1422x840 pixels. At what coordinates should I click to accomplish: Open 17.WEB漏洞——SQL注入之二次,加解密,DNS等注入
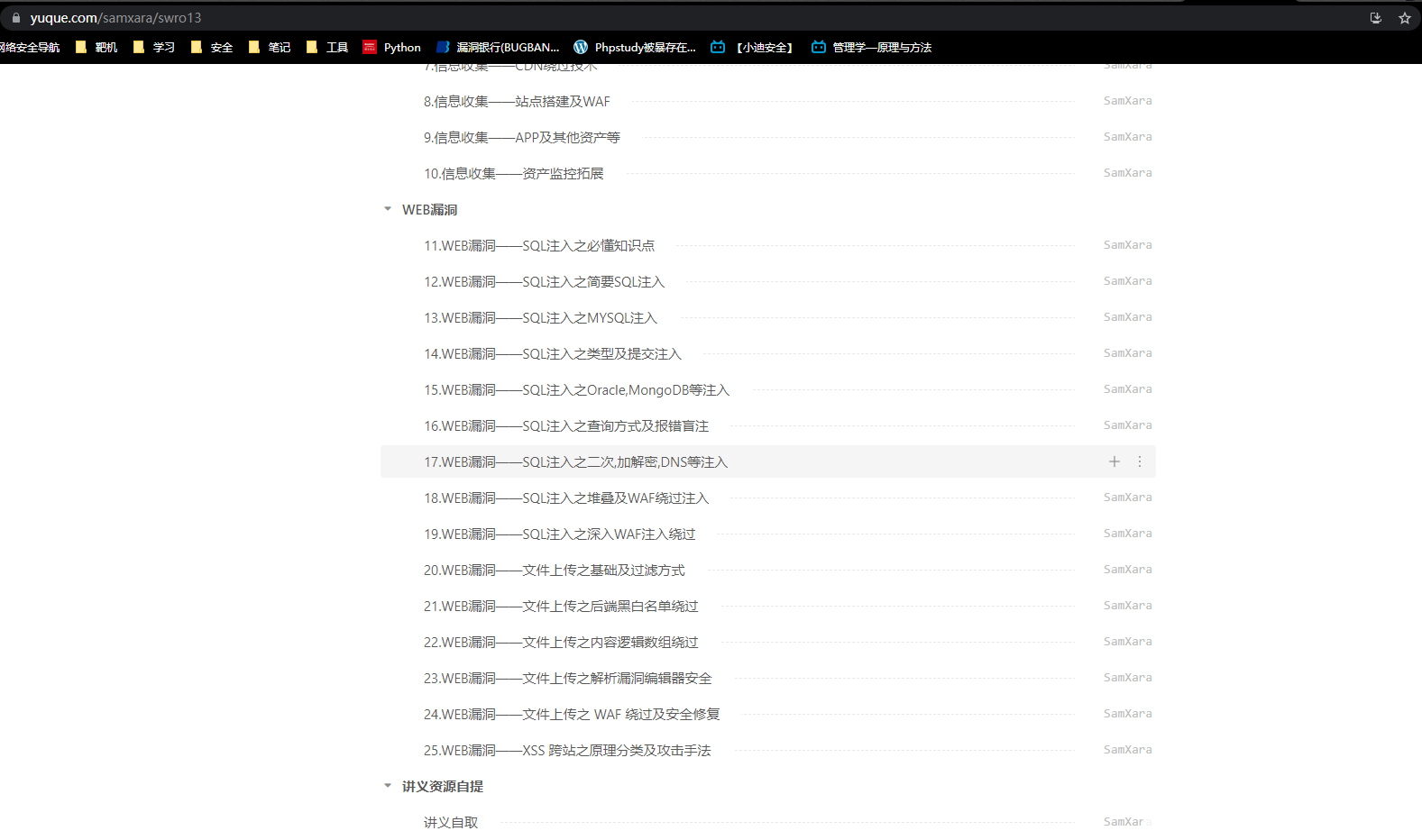(x=576, y=462)
